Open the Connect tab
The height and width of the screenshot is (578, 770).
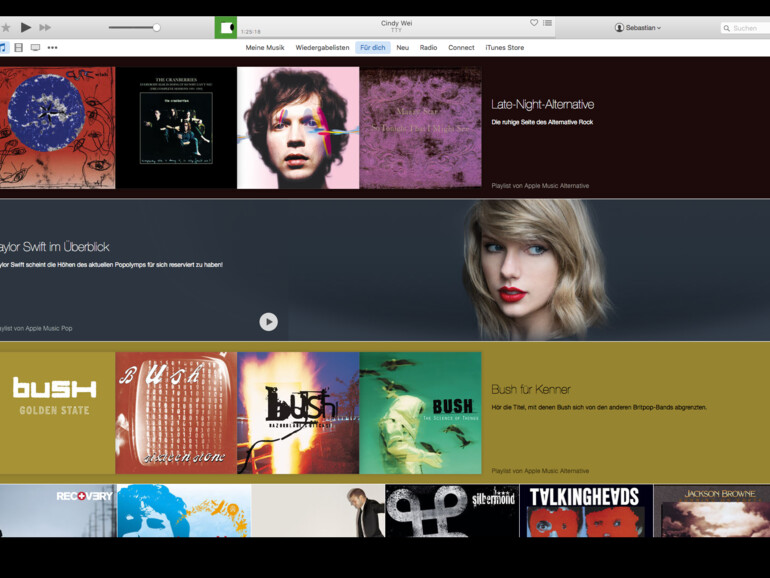(461, 48)
